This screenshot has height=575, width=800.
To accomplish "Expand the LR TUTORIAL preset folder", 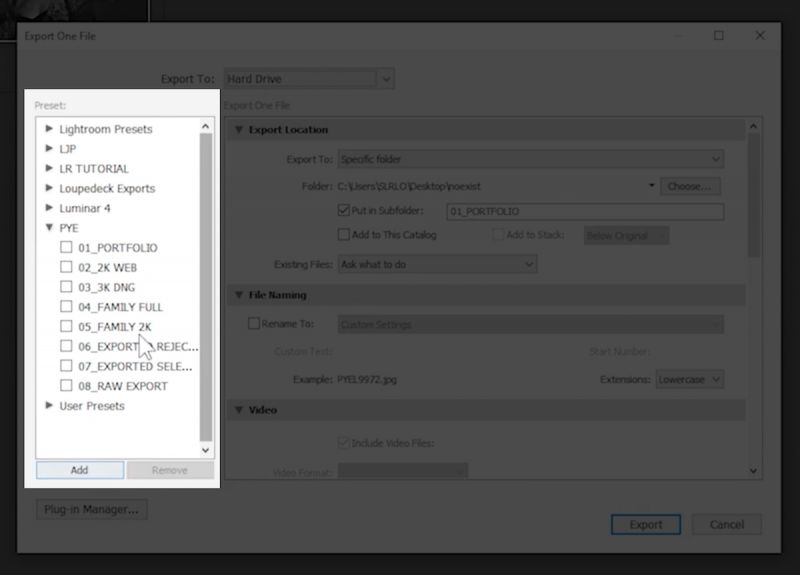I will pyautogui.click(x=49, y=168).
